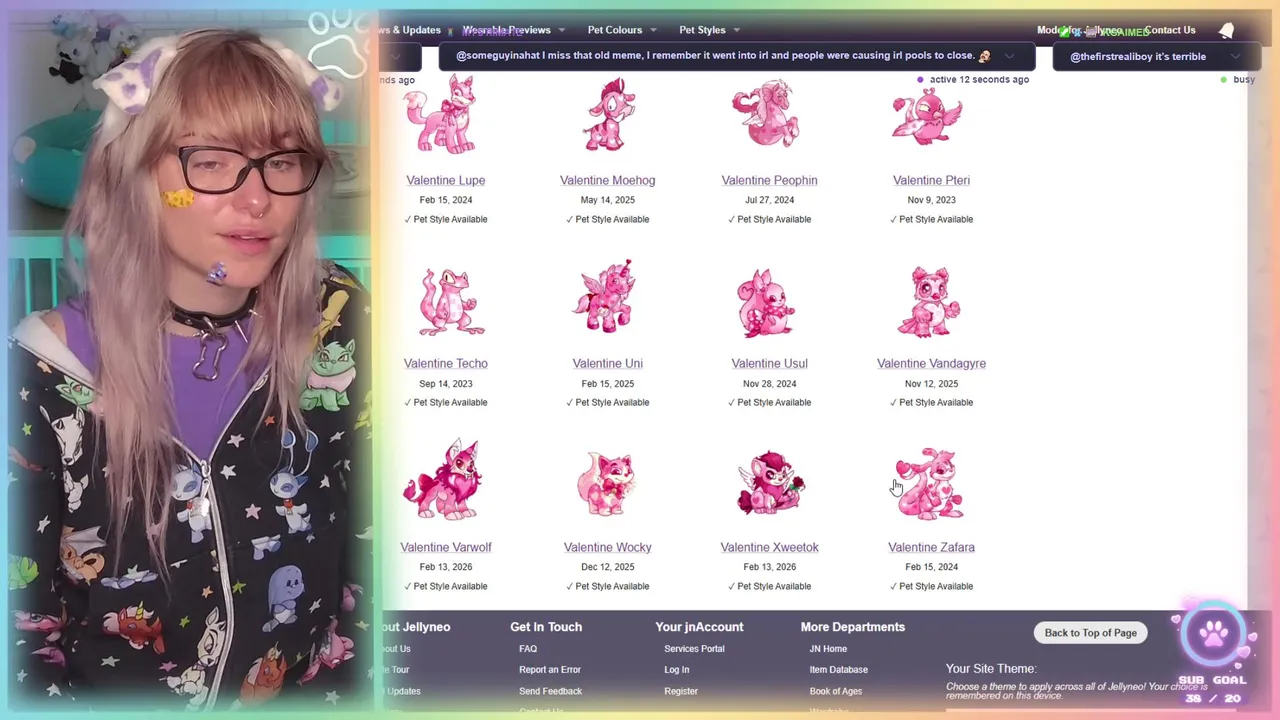The height and width of the screenshot is (720, 1280).
Task: Expand the Pet Colours dropdown arrow
Action: click(653, 30)
